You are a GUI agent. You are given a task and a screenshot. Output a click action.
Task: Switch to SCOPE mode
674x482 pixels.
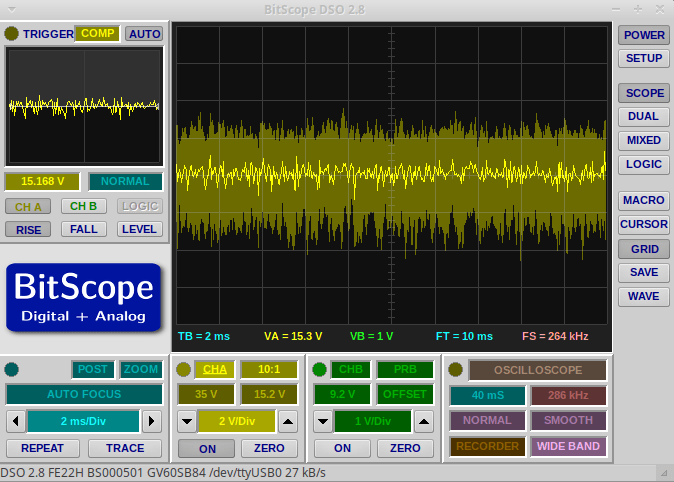644,93
